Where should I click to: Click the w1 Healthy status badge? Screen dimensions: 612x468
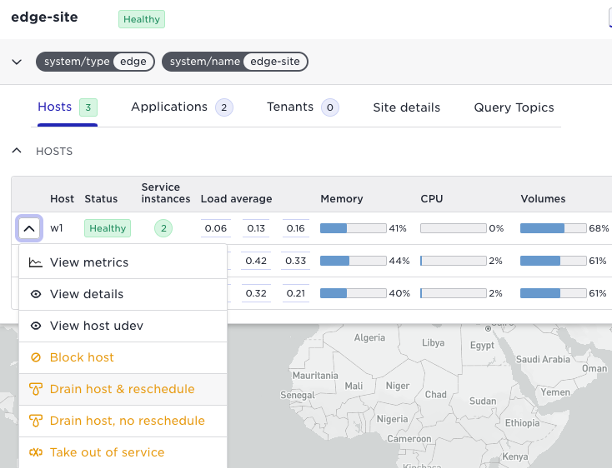point(107,228)
